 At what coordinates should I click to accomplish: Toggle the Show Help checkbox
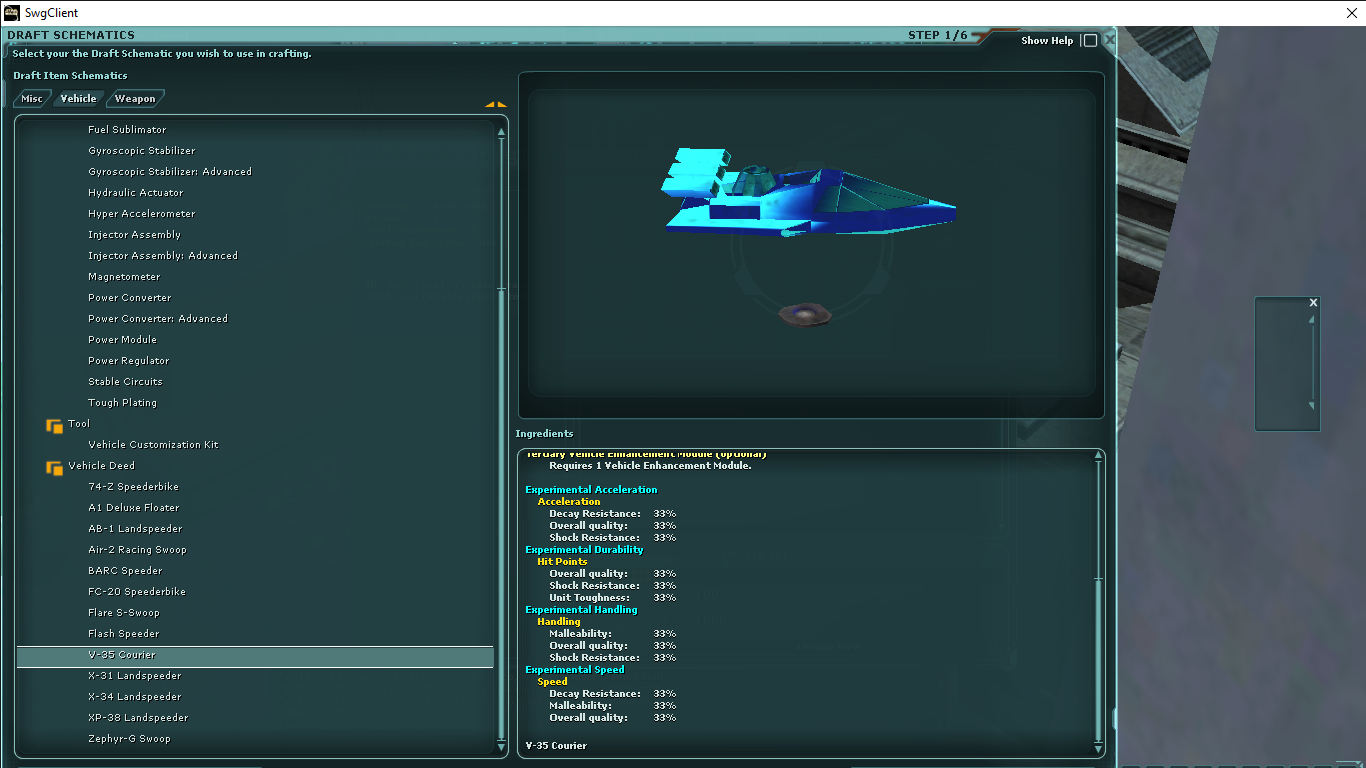pyautogui.click(x=1090, y=40)
